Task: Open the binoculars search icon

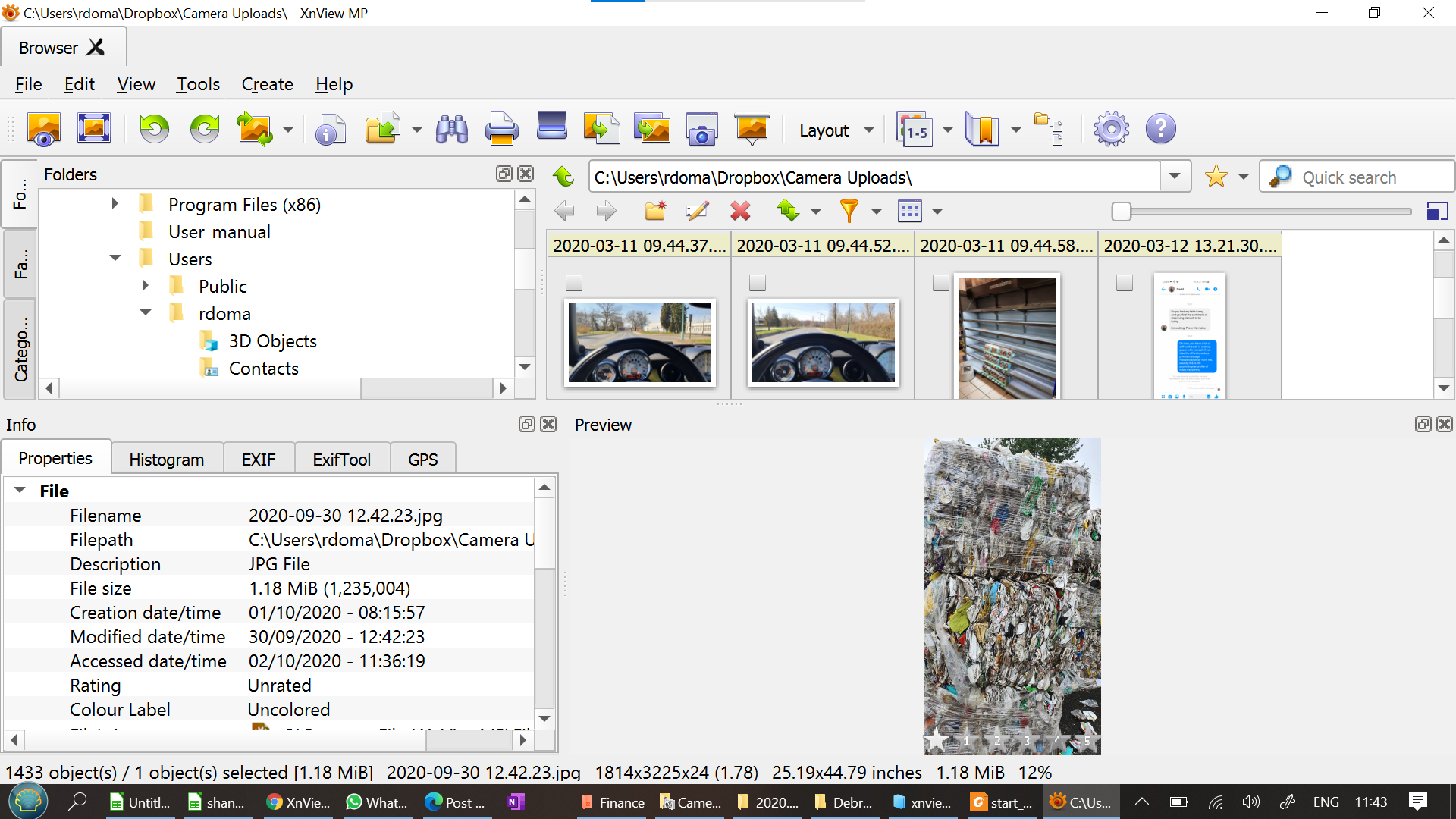Action: click(452, 129)
